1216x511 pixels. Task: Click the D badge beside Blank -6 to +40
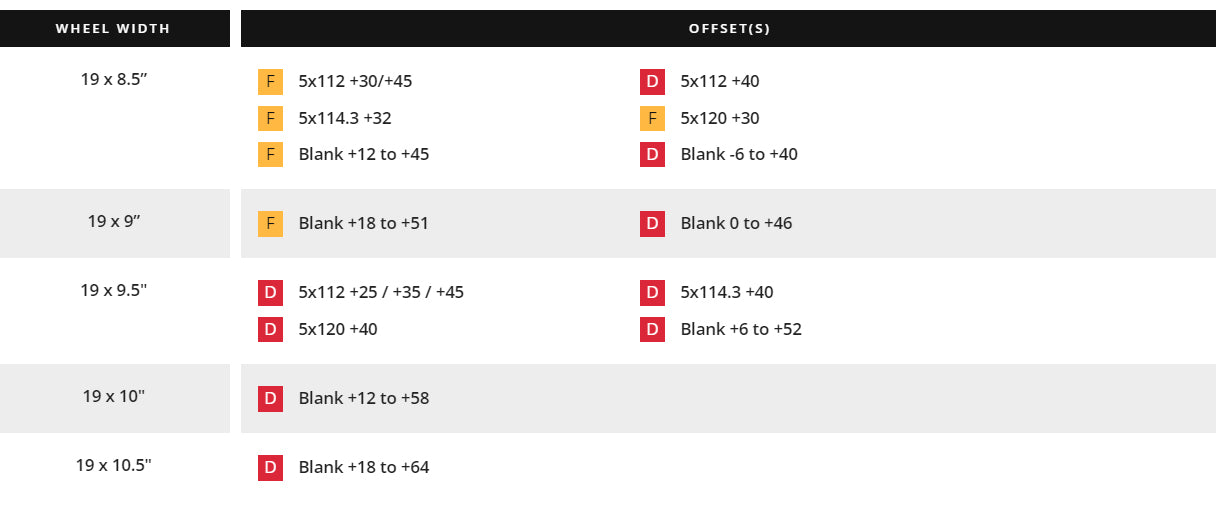coord(652,155)
